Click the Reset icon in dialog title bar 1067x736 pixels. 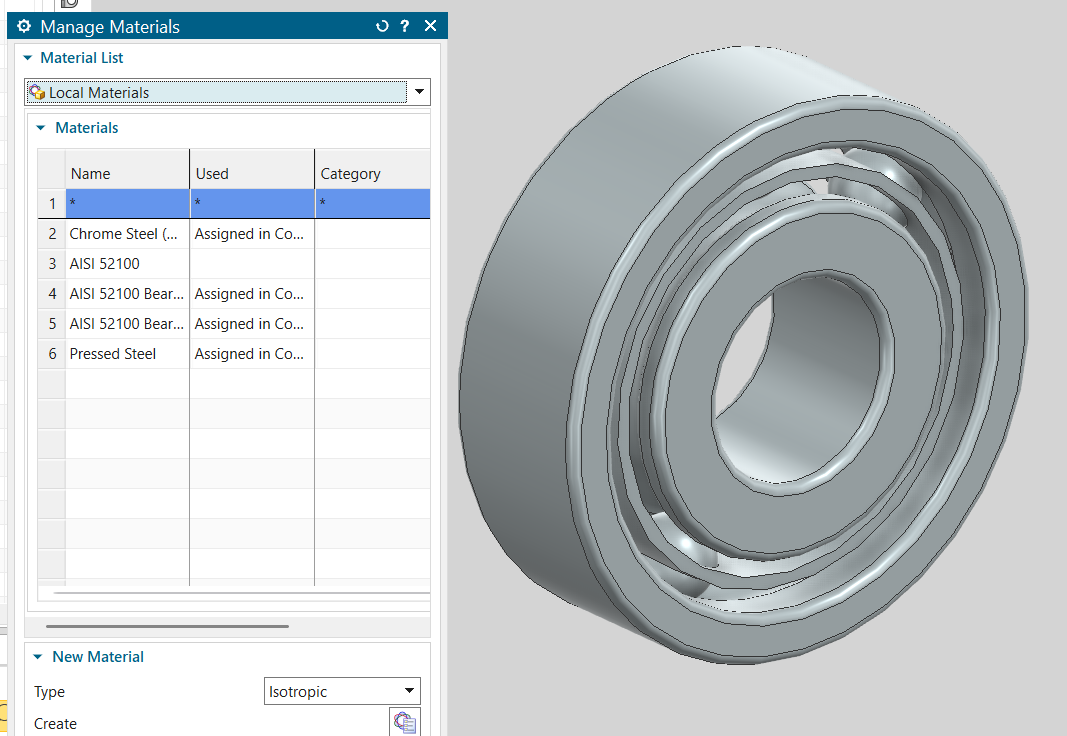(381, 26)
